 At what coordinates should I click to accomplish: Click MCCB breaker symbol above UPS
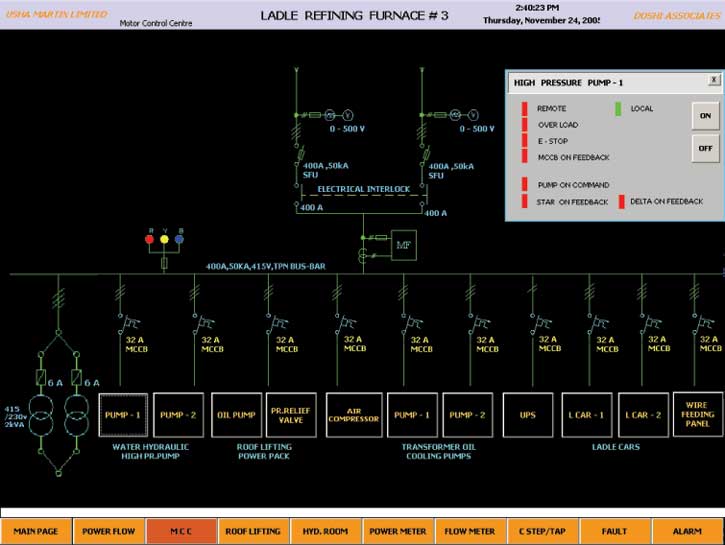click(540, 323)
